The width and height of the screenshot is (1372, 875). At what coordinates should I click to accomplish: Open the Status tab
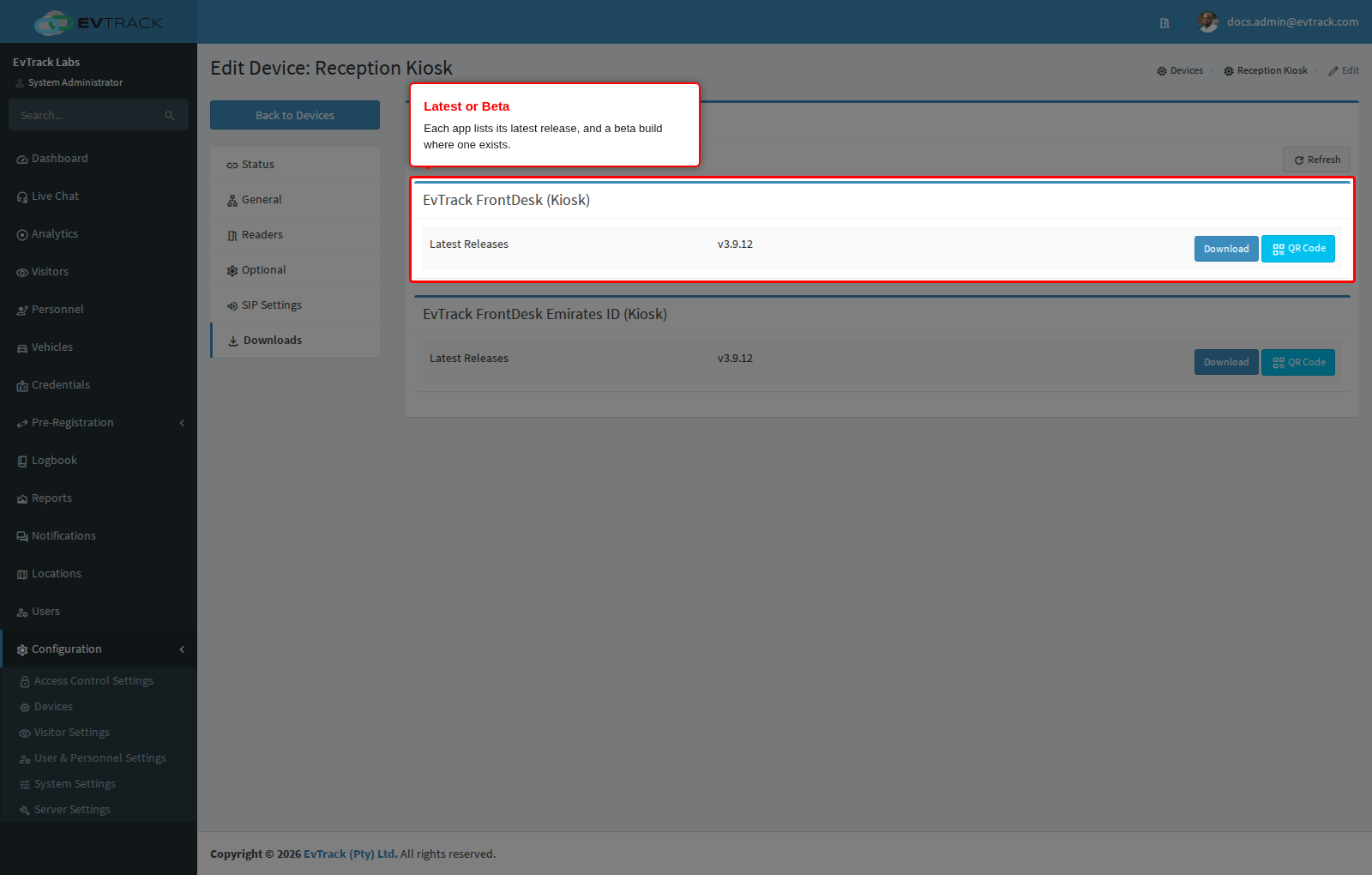(x=295, y=165)
